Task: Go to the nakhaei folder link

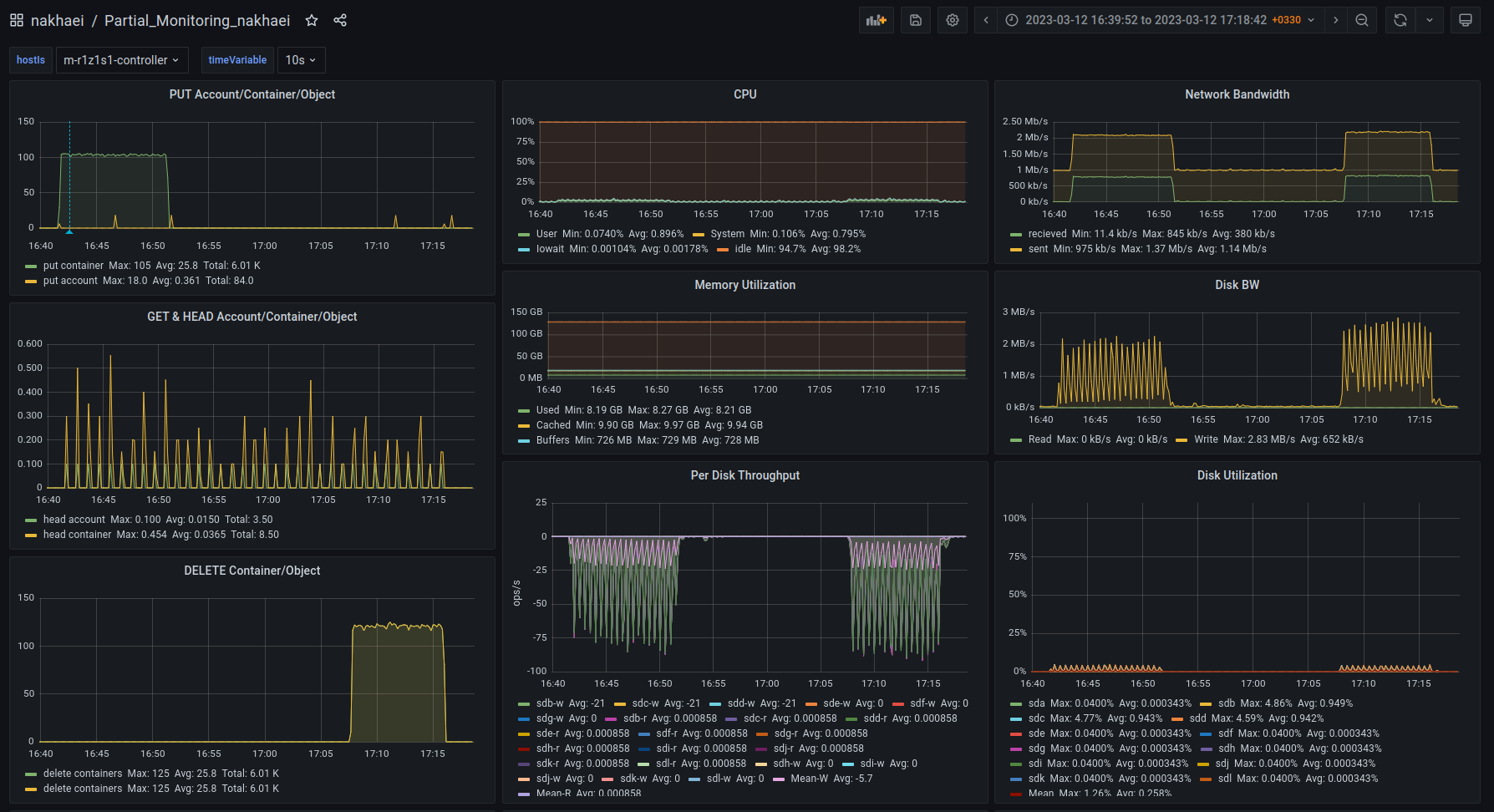Action: (x=57, y=20)
